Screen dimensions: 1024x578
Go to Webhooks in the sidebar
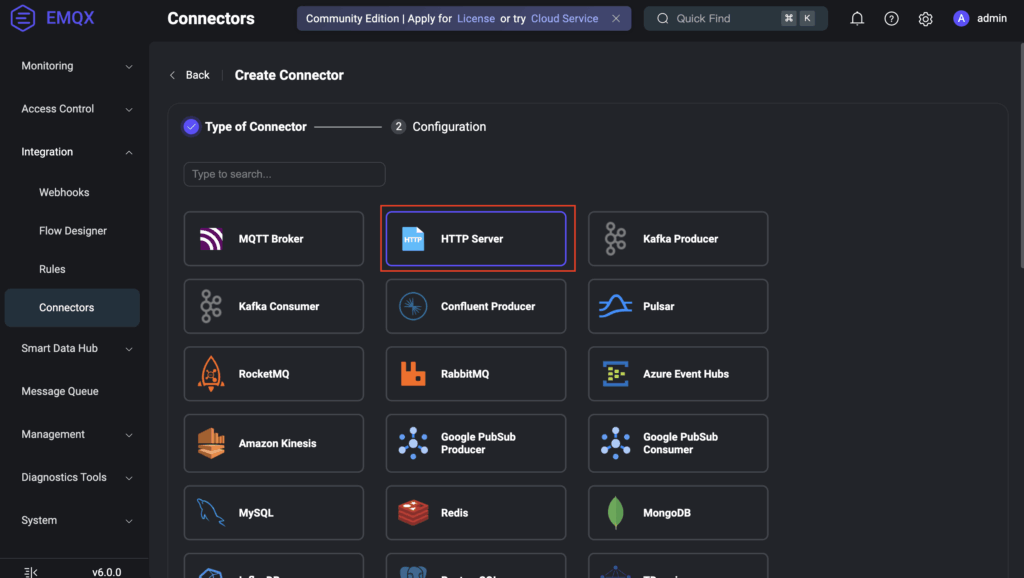(x=64, y=192)
